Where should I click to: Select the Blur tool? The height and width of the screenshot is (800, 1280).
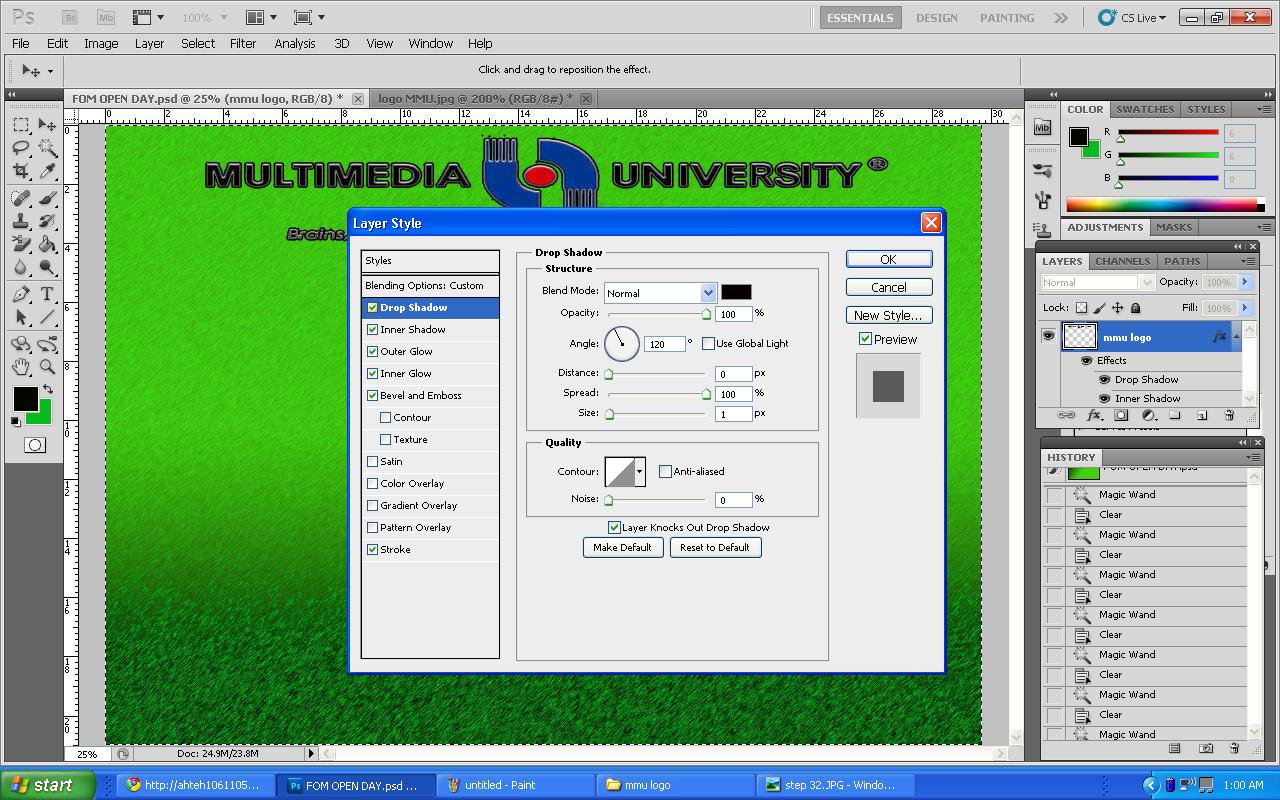click(x=21, y=267)
